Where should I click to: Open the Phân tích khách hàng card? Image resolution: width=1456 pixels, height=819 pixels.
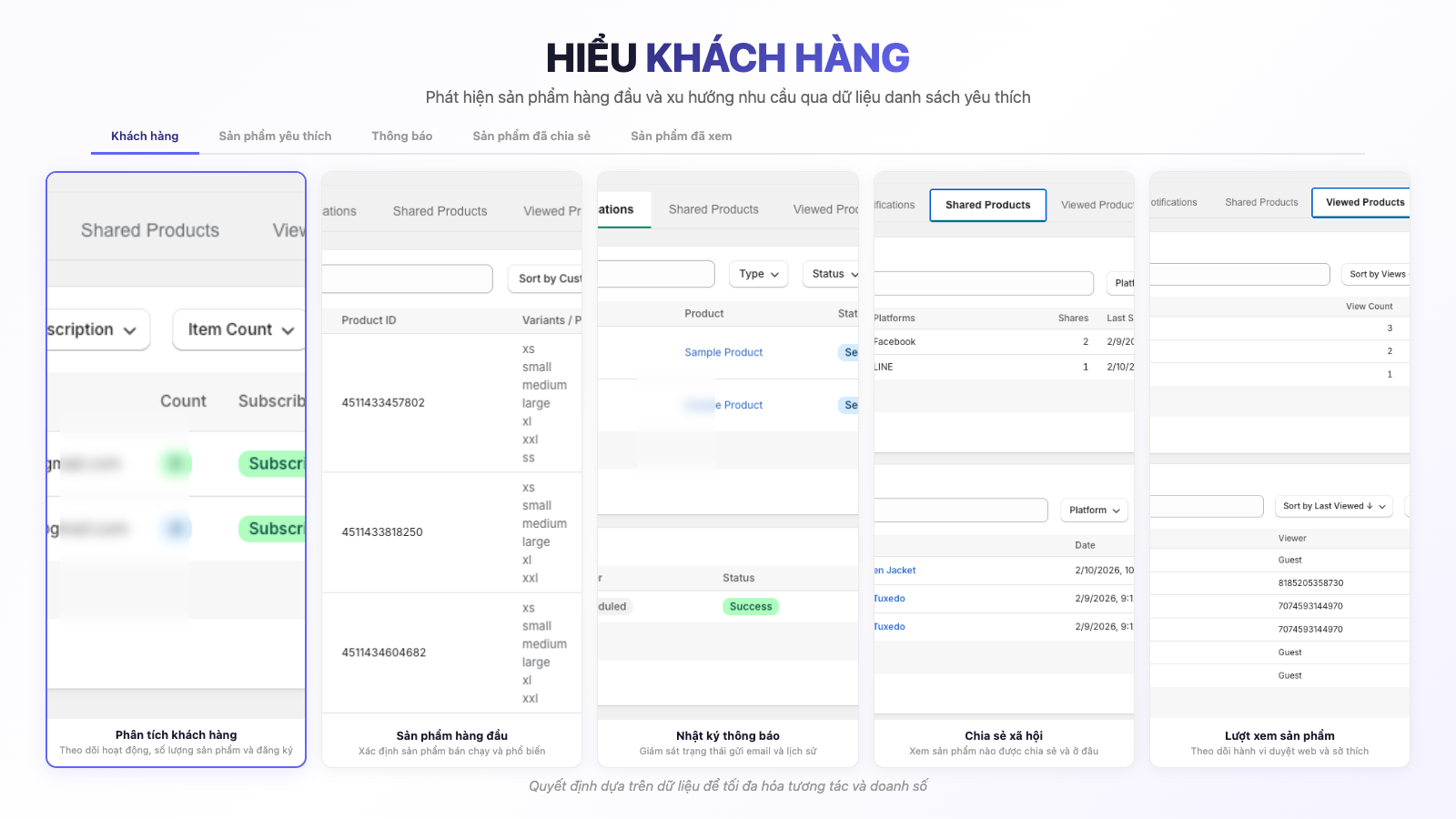click(x=176, y=735)
